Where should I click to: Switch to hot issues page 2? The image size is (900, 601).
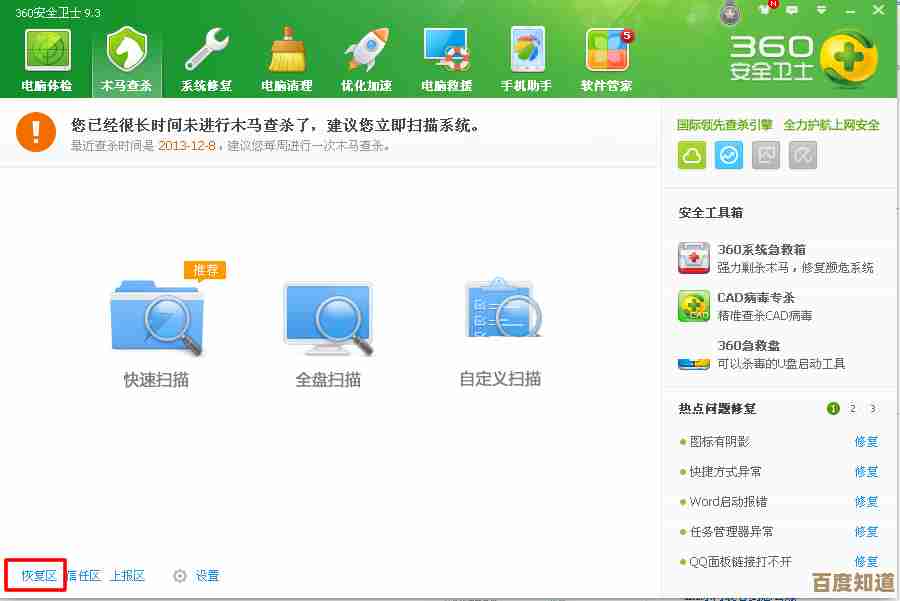pos(853,408)
